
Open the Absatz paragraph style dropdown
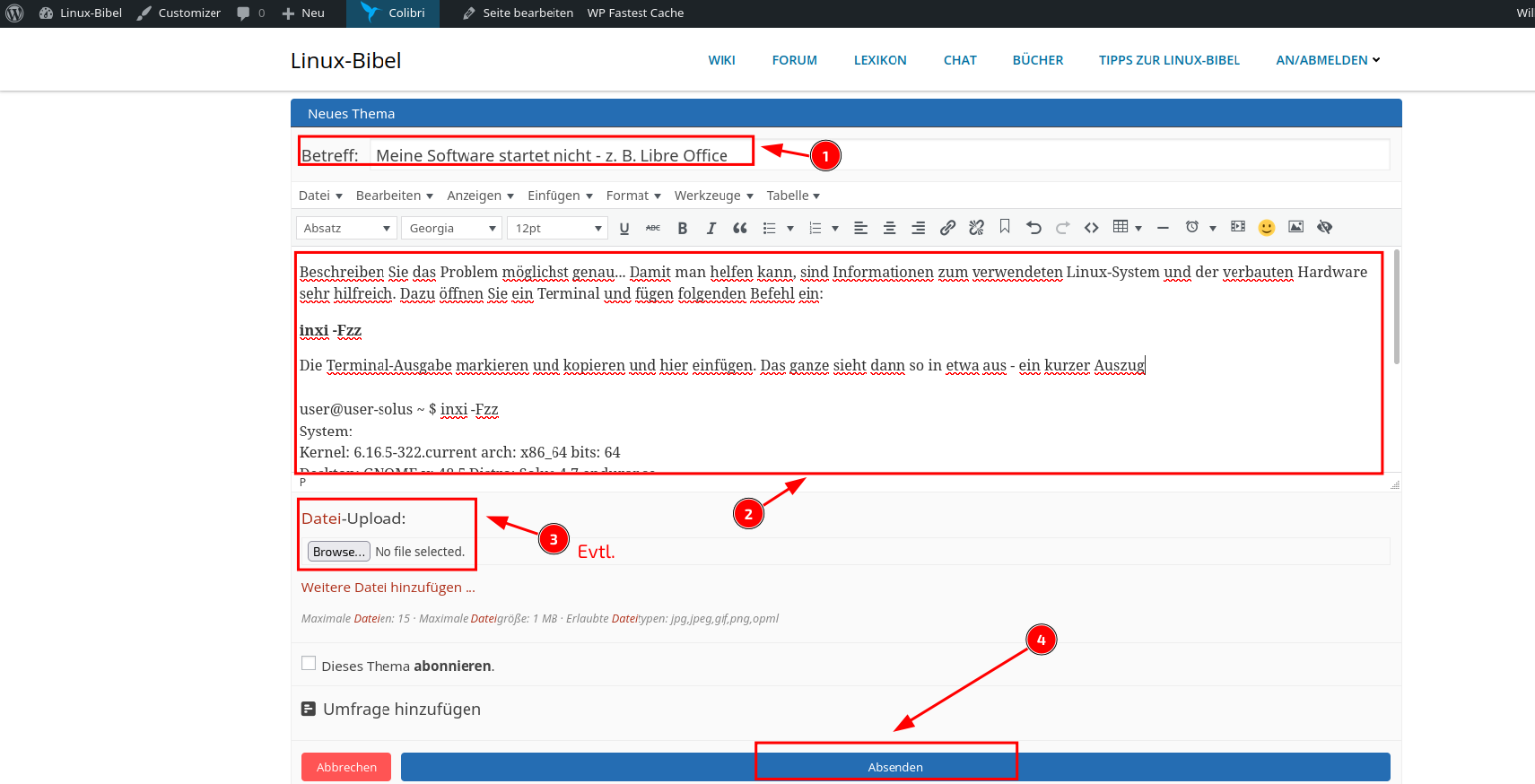(x=346, y=229)
